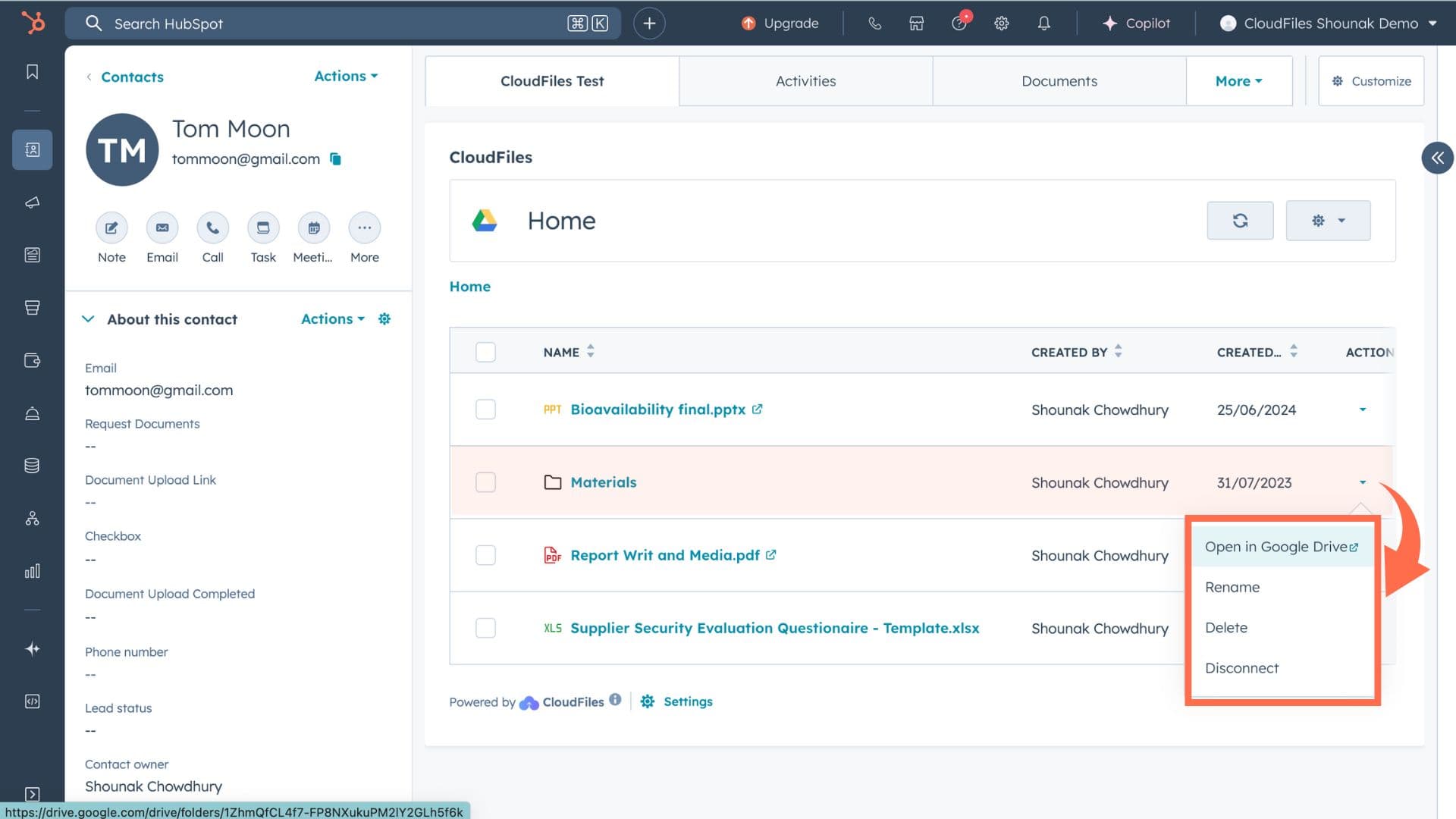Open the Actions dropdown above the contact

tap(345, 76)
